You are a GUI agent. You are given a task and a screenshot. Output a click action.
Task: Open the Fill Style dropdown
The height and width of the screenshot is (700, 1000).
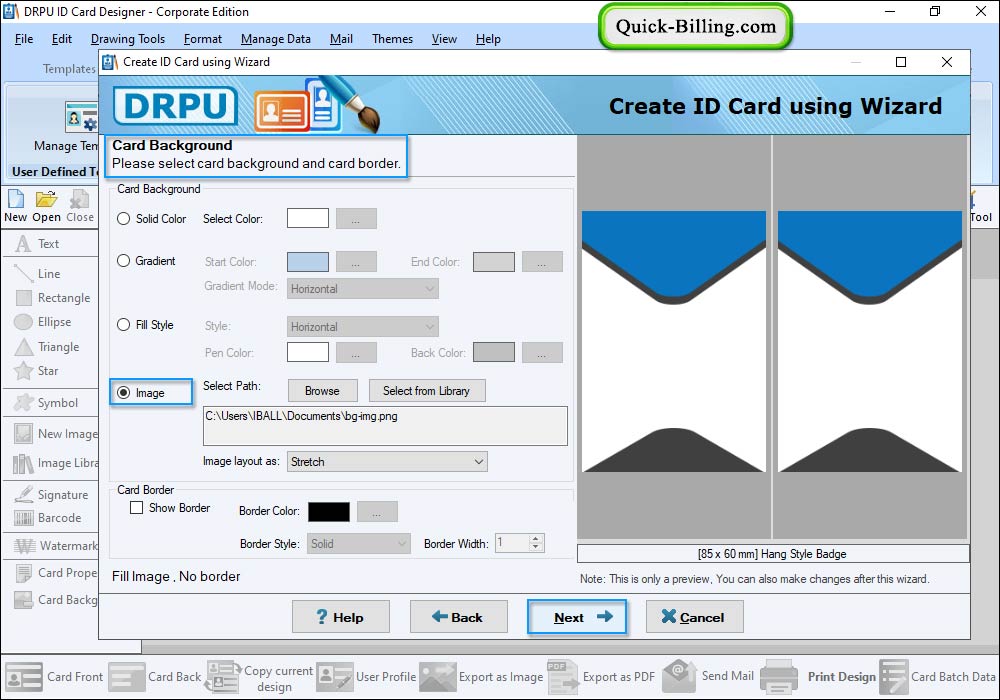pyautogui.click(x=363, y=326)
